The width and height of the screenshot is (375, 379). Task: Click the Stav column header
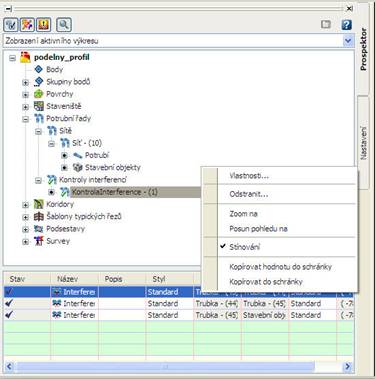coord(27,279)
